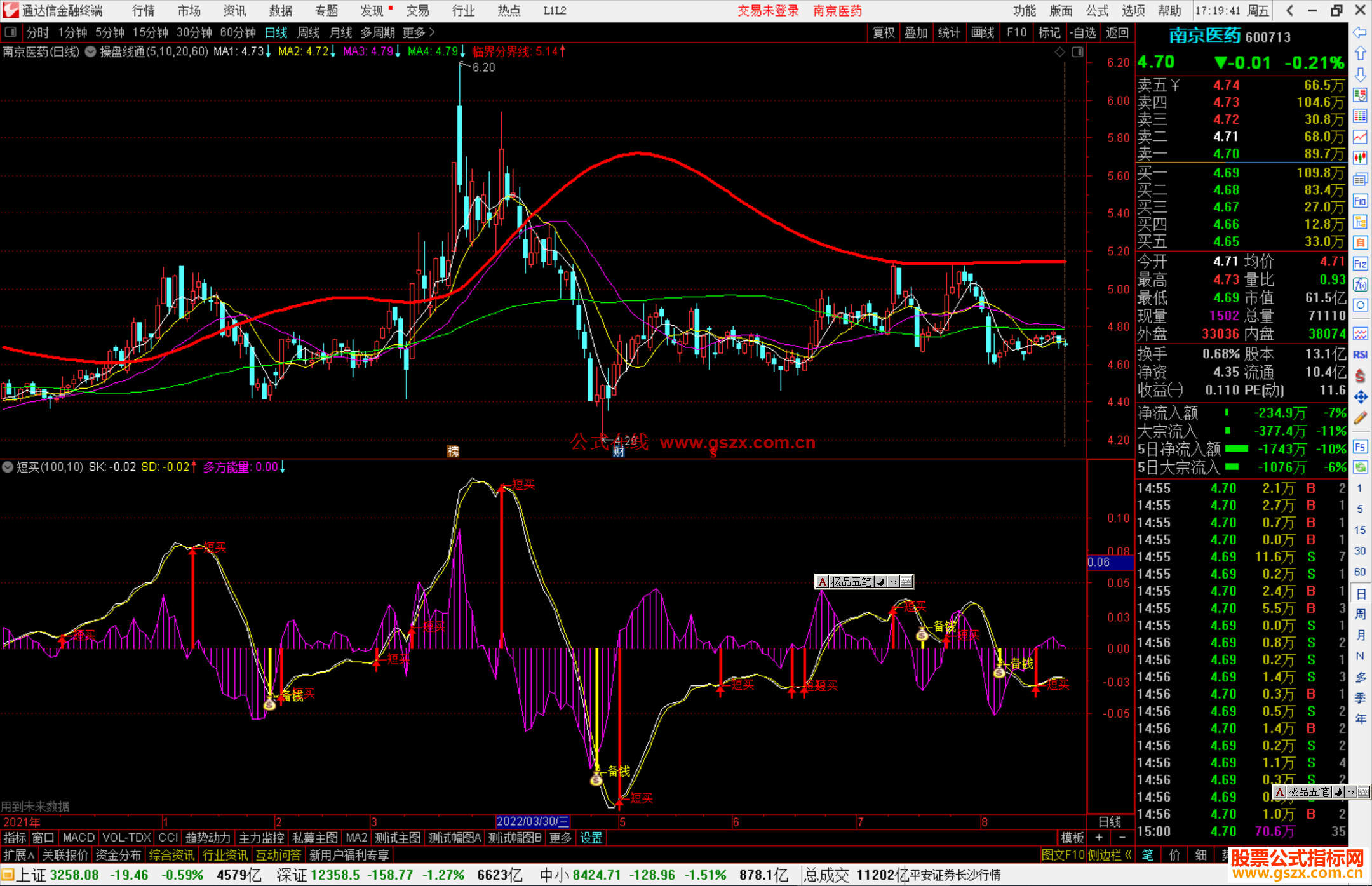Click the 财 badge on the price chart
Screen dimensions: 1372x886
[619, 452]
